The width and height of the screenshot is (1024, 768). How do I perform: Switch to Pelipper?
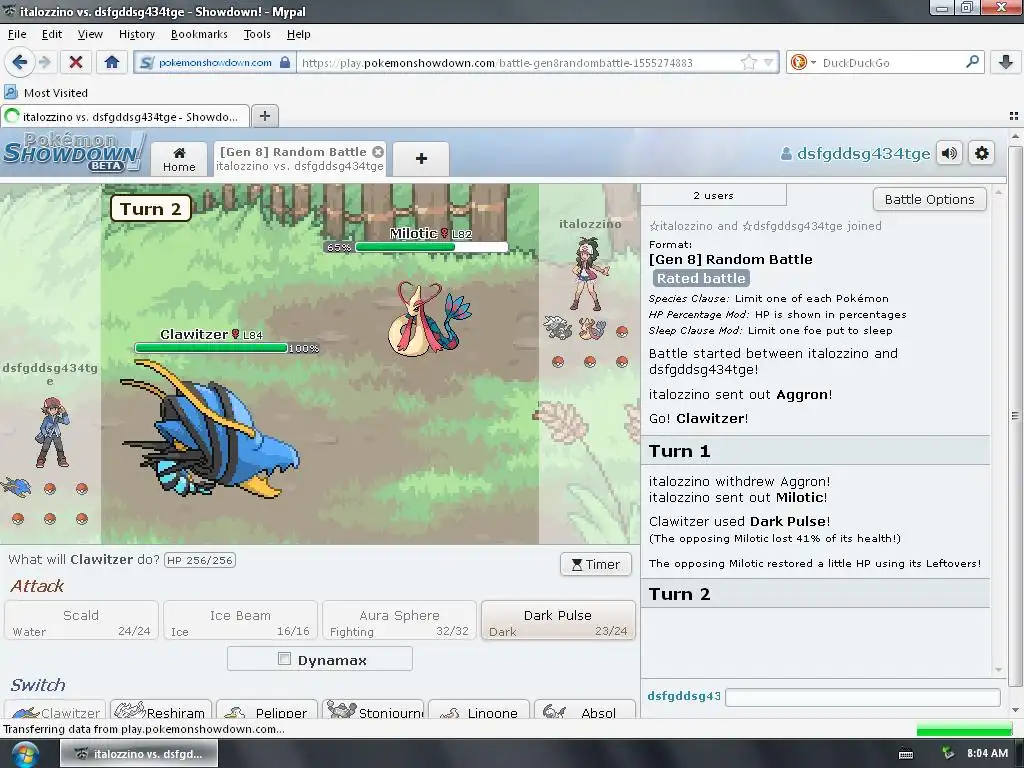266,709
